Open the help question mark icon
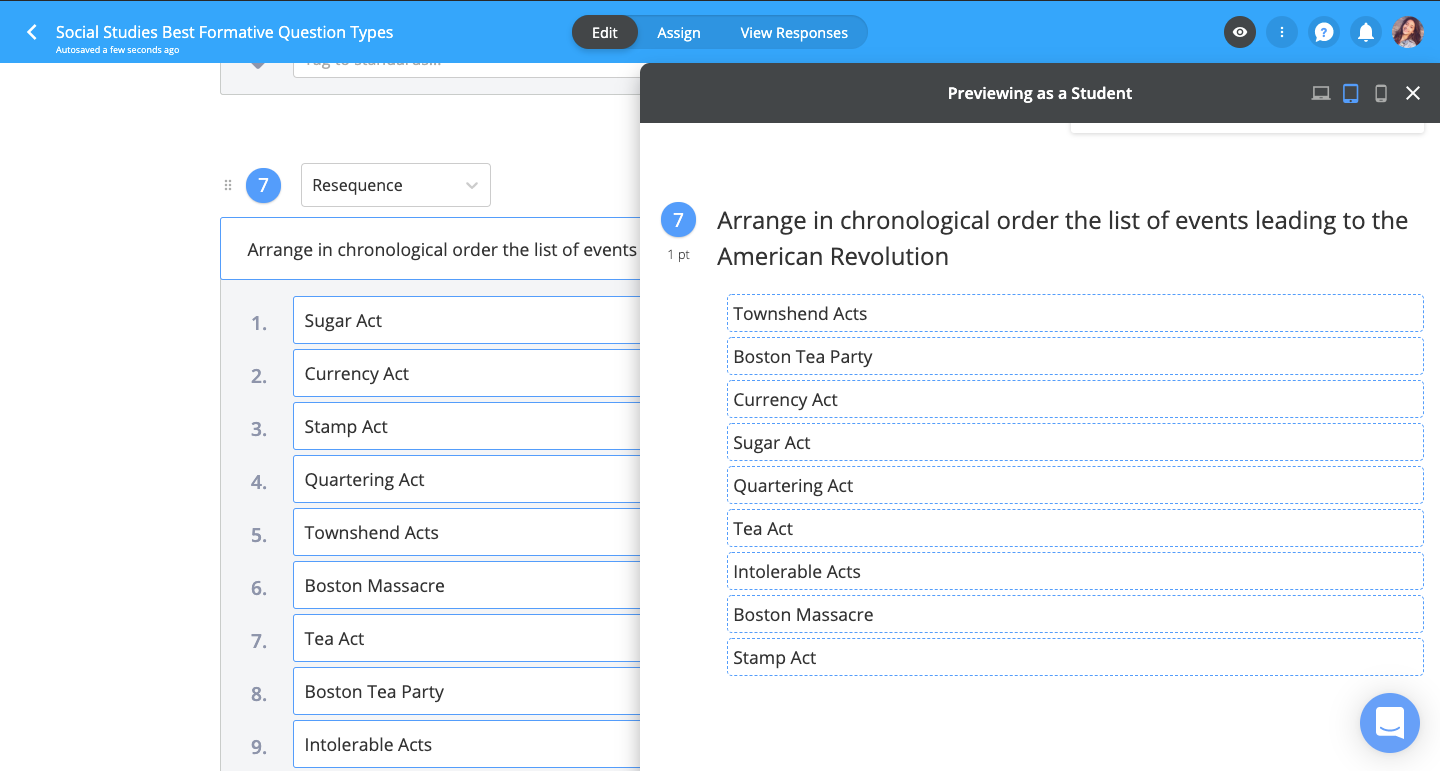Viewport: 1440px width, 771px height. tap(1324, 32)
